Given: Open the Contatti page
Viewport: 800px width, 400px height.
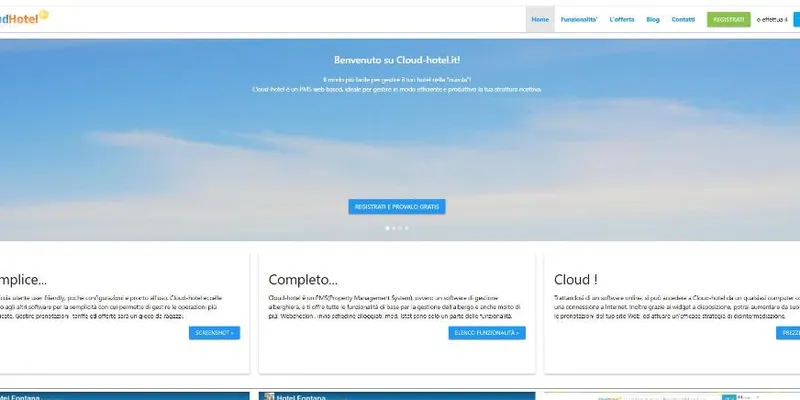Looking at the screenshot, I should pos(683,19).
